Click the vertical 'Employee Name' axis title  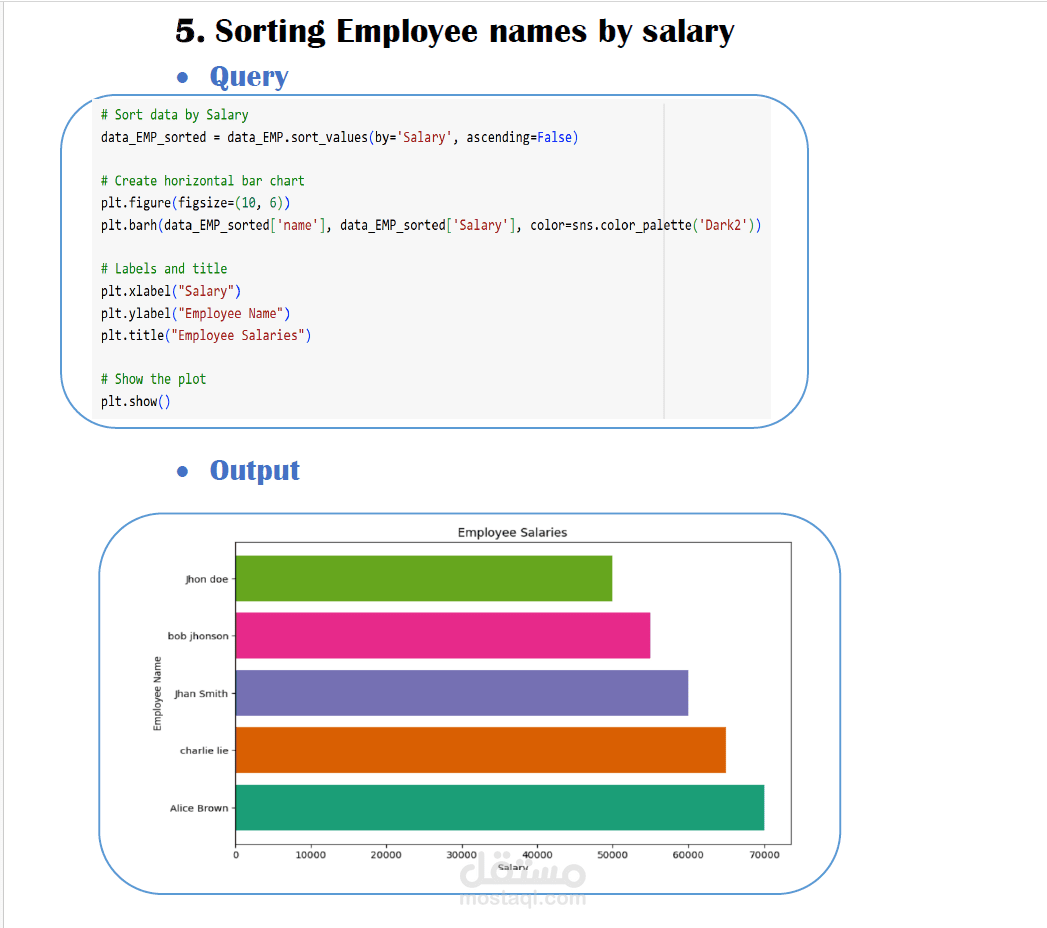pyautogui.click(x=158, y=694)
